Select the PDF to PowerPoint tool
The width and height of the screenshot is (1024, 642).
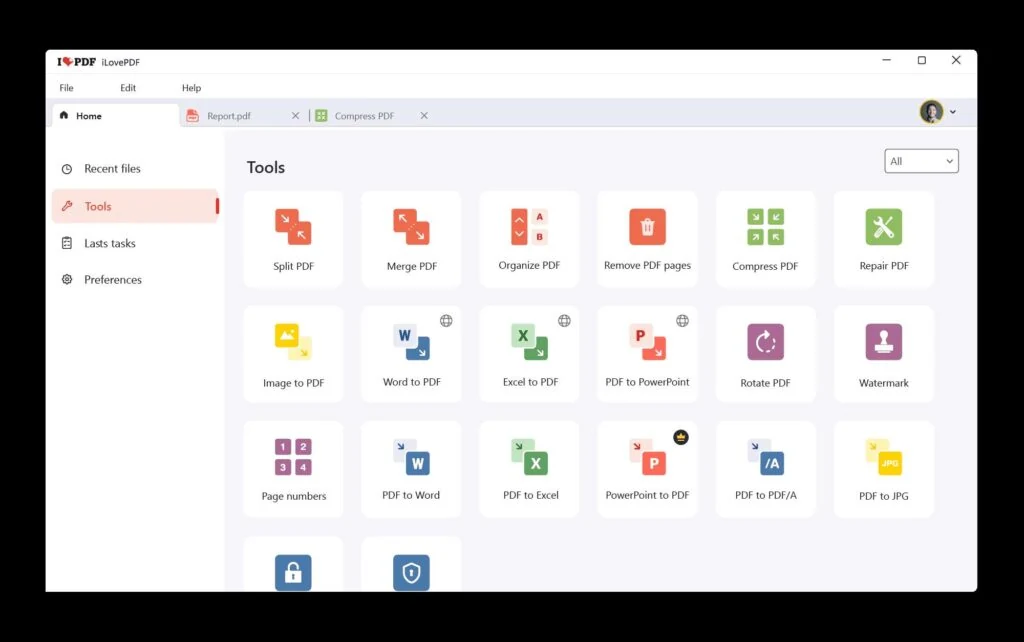click(647, 354)
